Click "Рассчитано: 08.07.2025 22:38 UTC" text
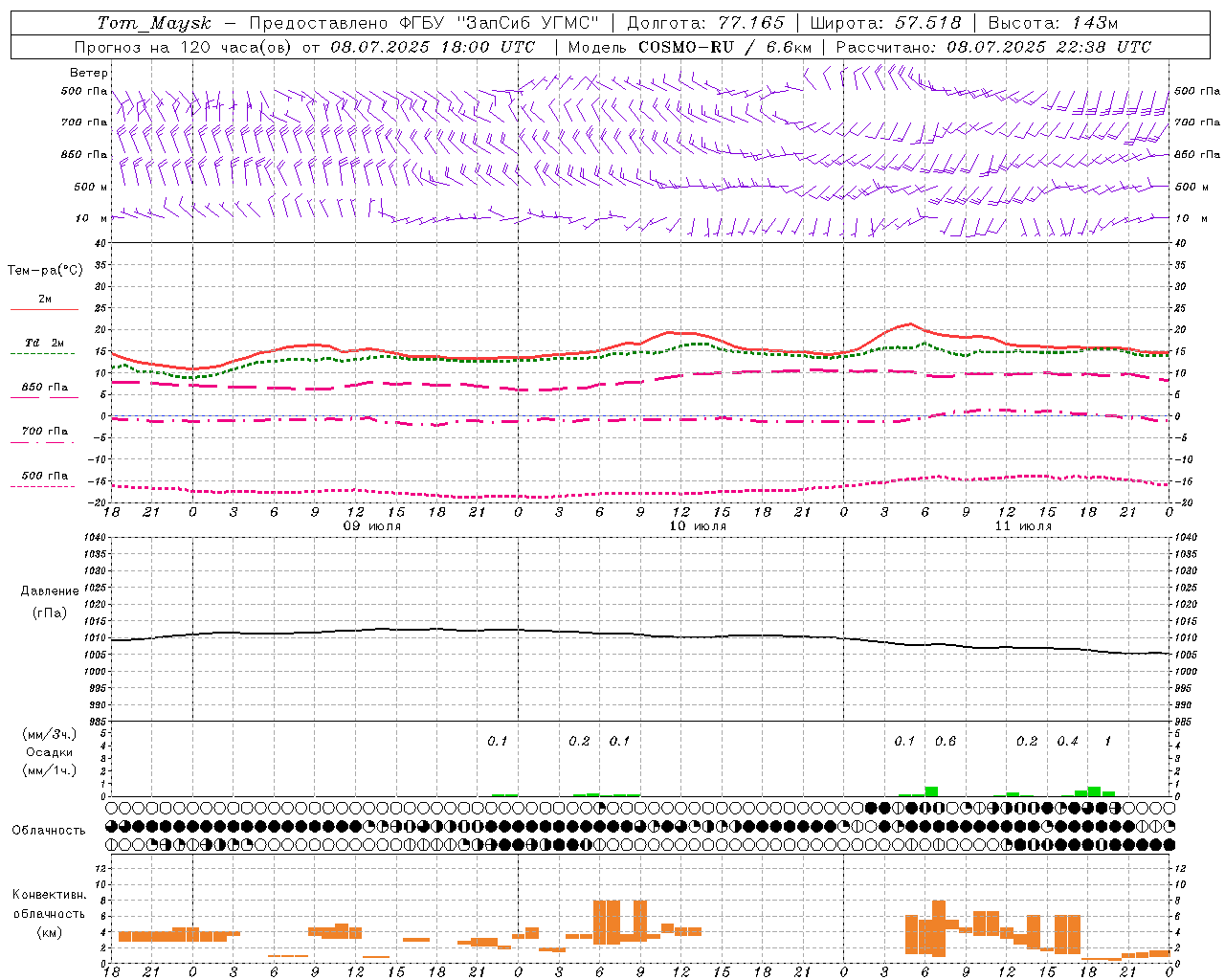This screenshot has height=980, width=1225. click(x=993, y=47)
